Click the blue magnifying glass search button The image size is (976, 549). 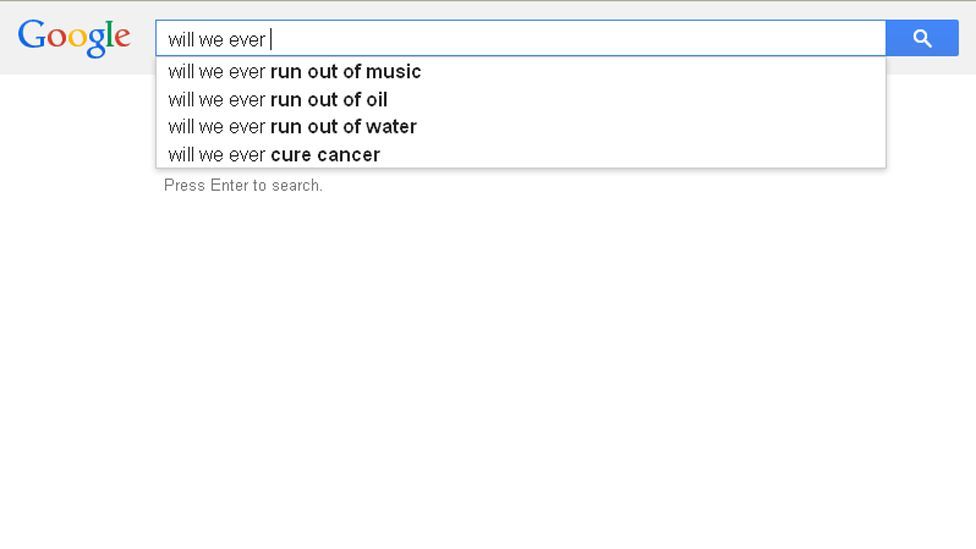(922, 38)
